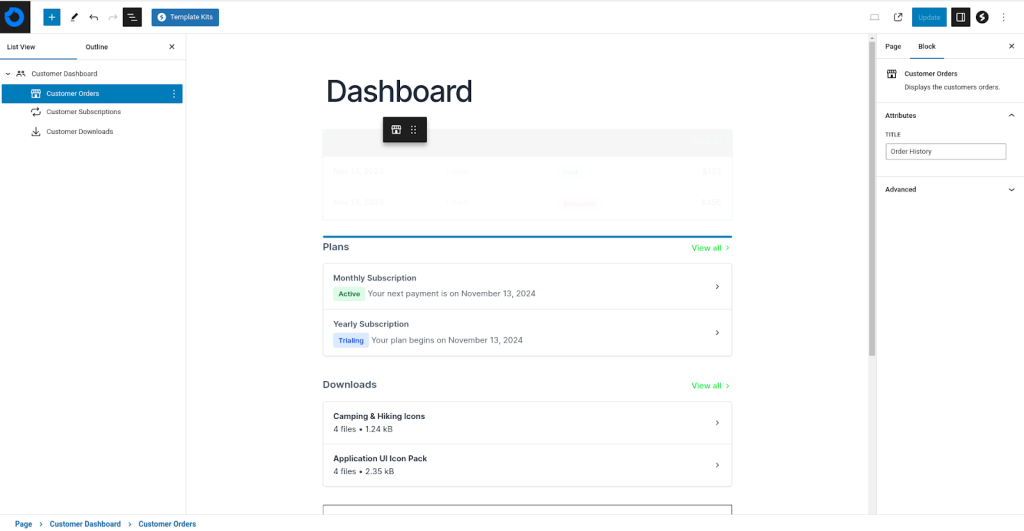Switch to the Page tab in sidebar
This screenshot has width=1024, height=531.
tap(893, 47)
